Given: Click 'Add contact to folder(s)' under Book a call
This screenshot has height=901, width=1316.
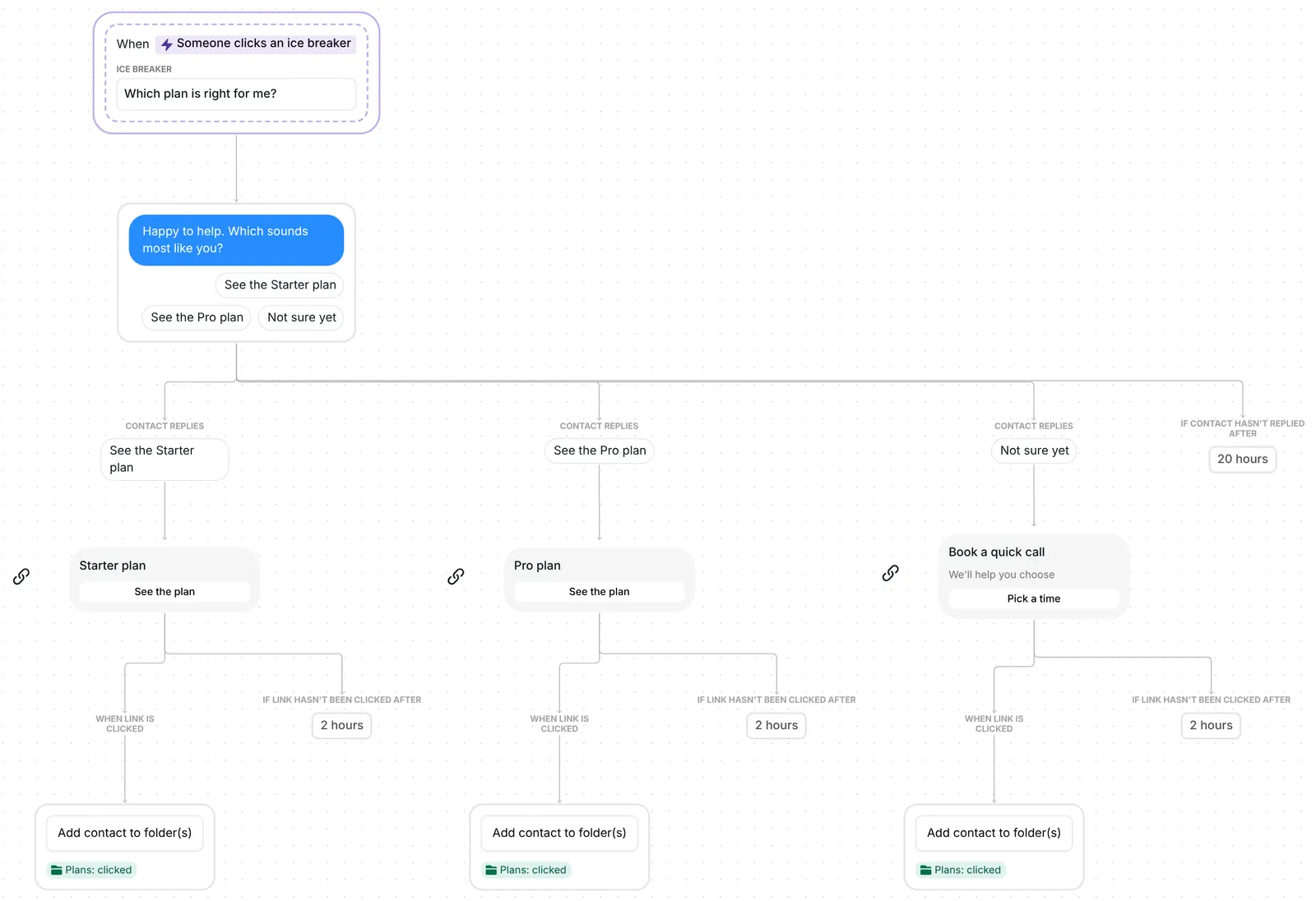Looking at the screenshot, I should click(x=994, y=833).
